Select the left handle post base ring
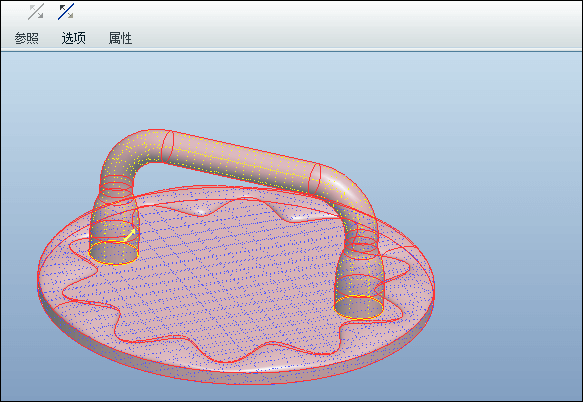The width and height of the screenshot is (583, 402). 114,253
